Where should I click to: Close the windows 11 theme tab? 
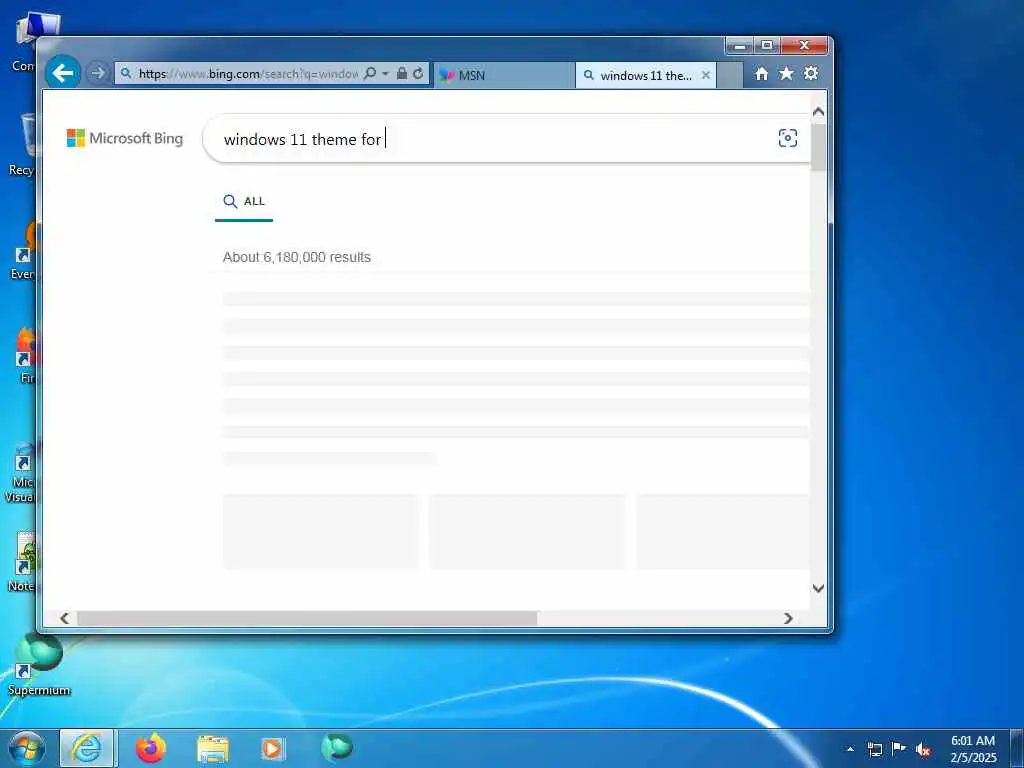click(705, 75)
